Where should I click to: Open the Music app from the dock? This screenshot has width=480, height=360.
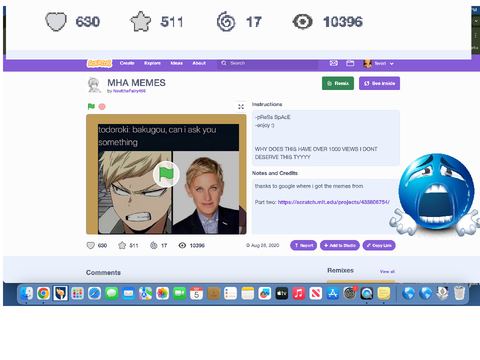pyautogui.click(x=299, y=294)
